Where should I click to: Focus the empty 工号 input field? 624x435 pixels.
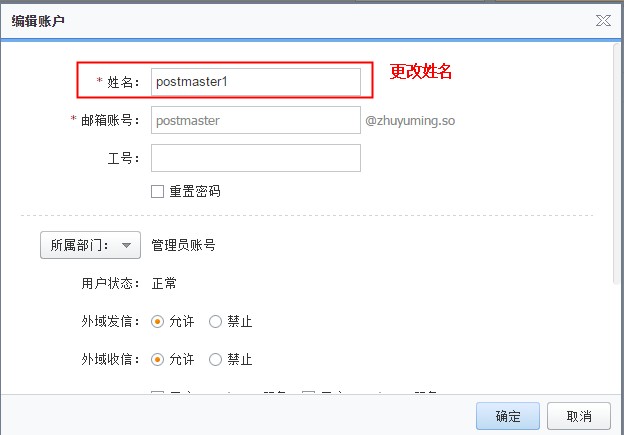255,158
